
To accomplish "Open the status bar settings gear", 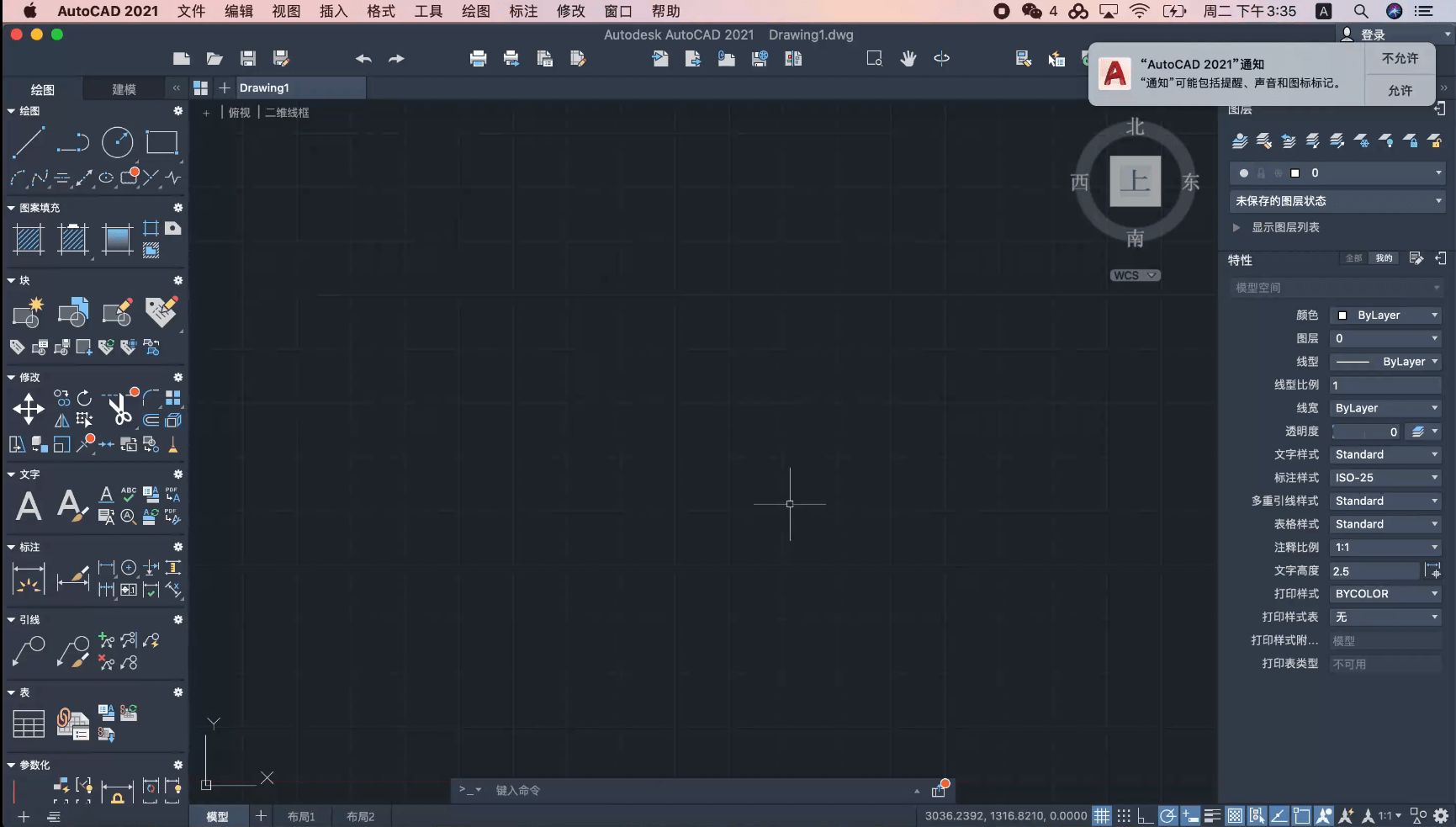I will pyautogui.click(x=1441, y=815).
